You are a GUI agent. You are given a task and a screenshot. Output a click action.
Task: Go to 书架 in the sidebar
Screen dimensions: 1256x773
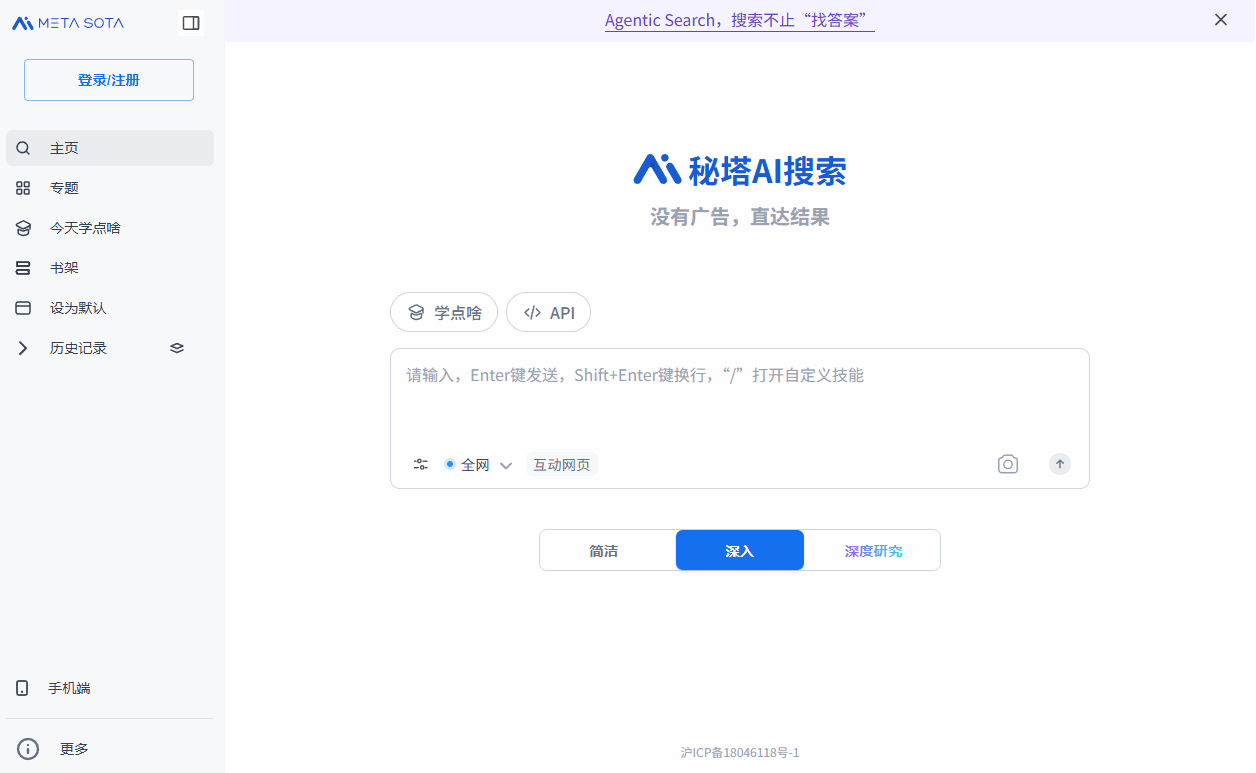pos(64,268)
